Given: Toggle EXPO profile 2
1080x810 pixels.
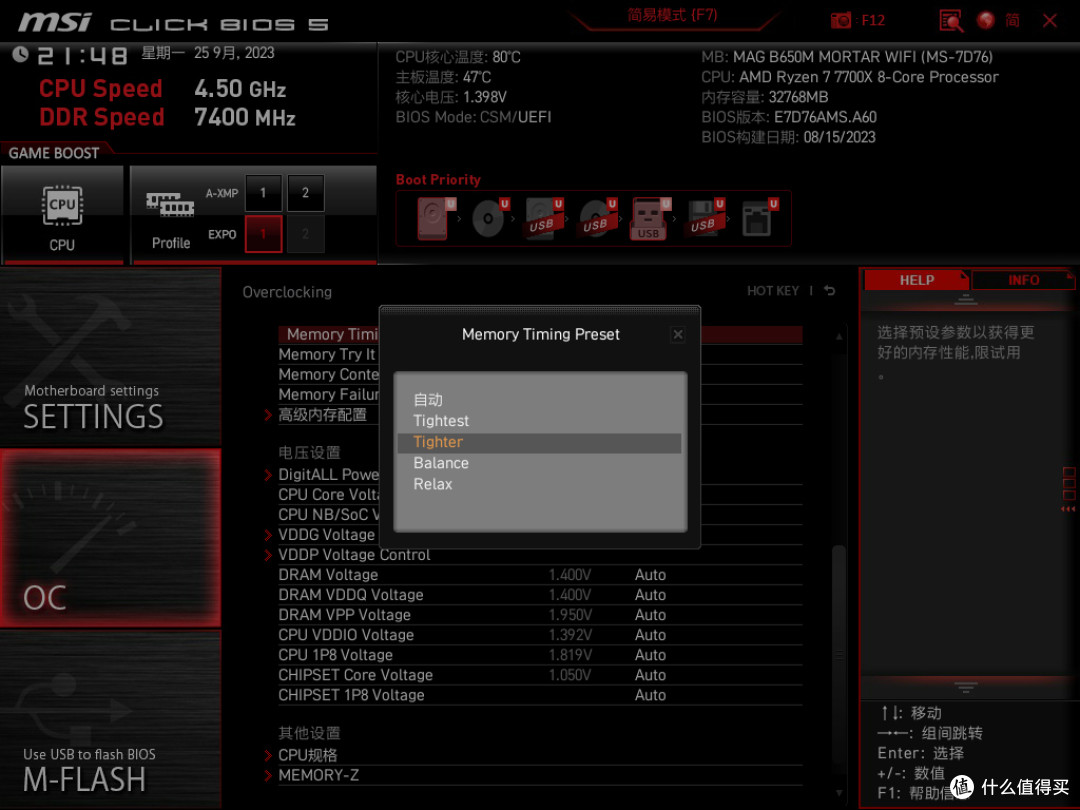Looking at the screenshot, I should click(305, 234).
